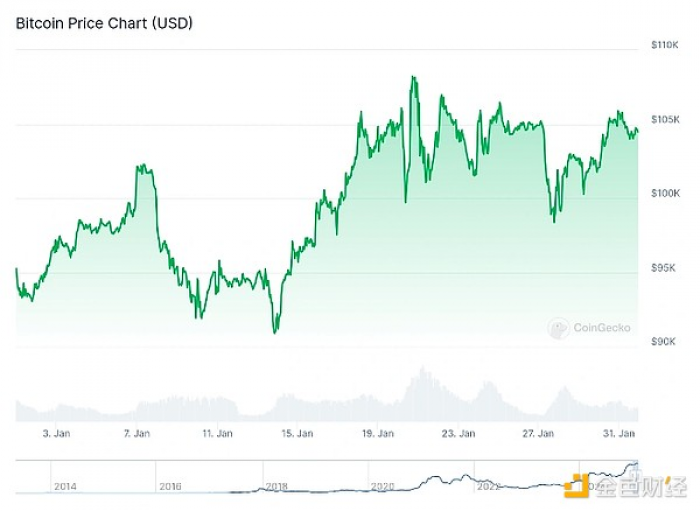Click the $100K price axis label
Viewport: 700px width, 511px height.
coord(666,193)
